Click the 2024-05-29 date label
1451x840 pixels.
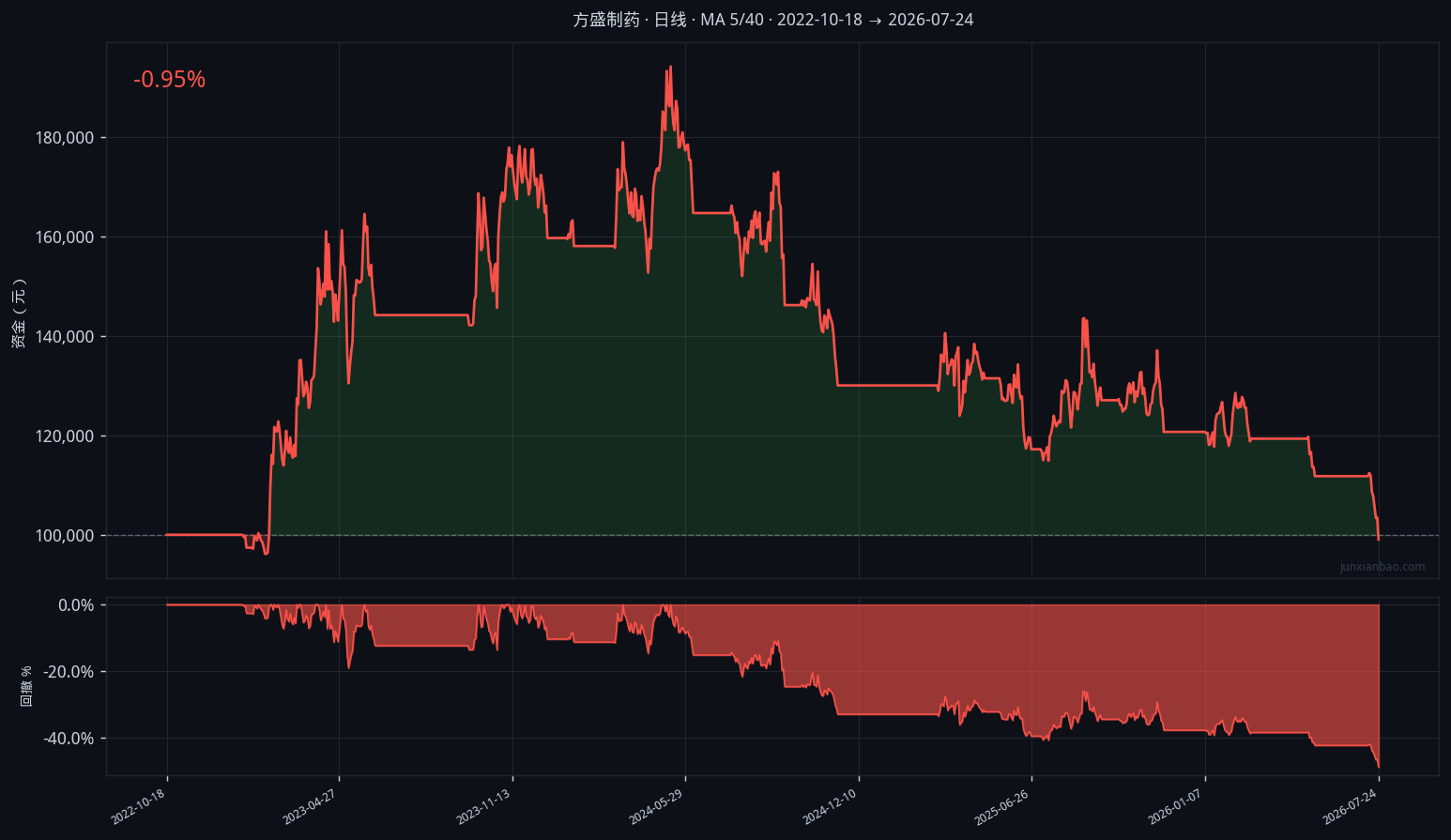point(657,807)
